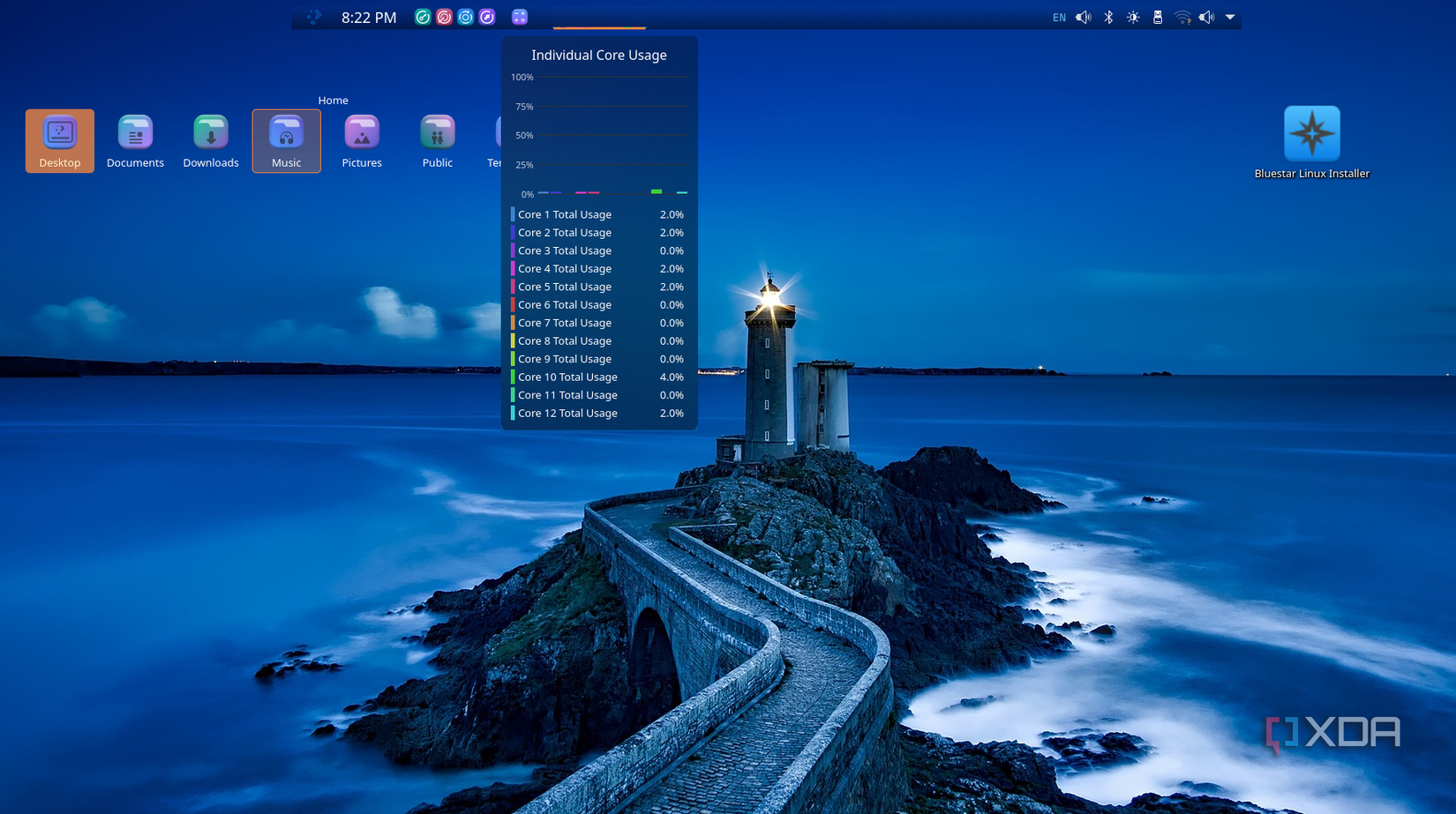Mute the left speaker volume icon

point(1084,17)
